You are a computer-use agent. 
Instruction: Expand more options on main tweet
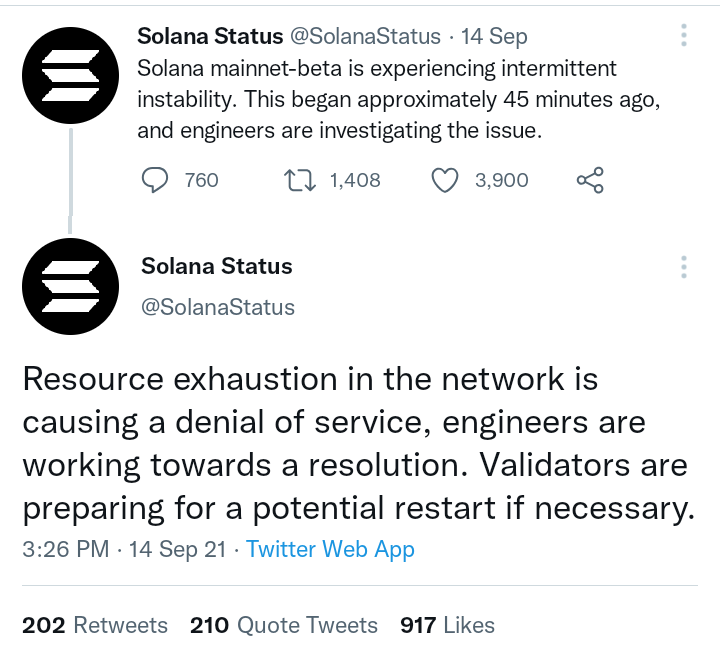click(x=684, y=267)
